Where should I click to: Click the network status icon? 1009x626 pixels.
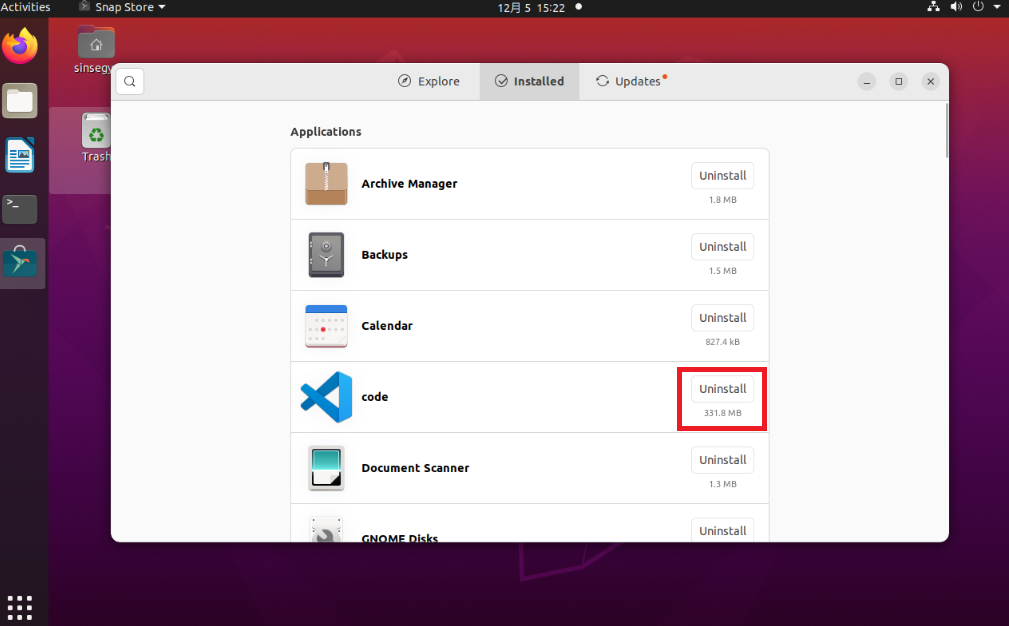coord(933,7)
